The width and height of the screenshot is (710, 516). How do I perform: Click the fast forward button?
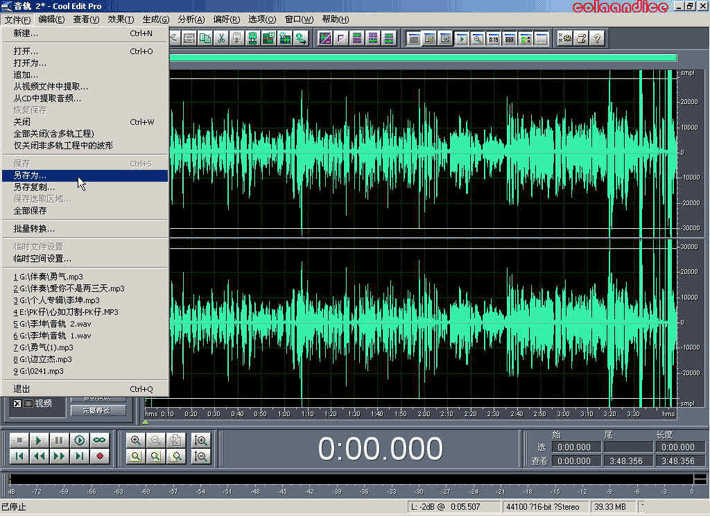[59, 457]
